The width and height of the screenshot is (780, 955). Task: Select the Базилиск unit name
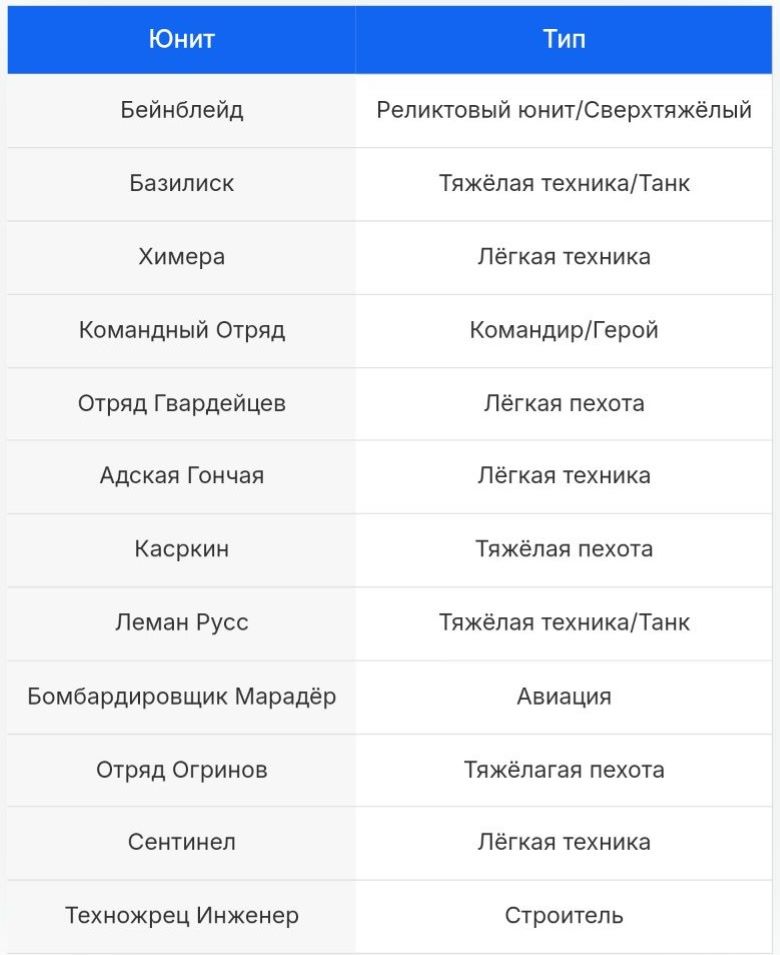point(181,184)
